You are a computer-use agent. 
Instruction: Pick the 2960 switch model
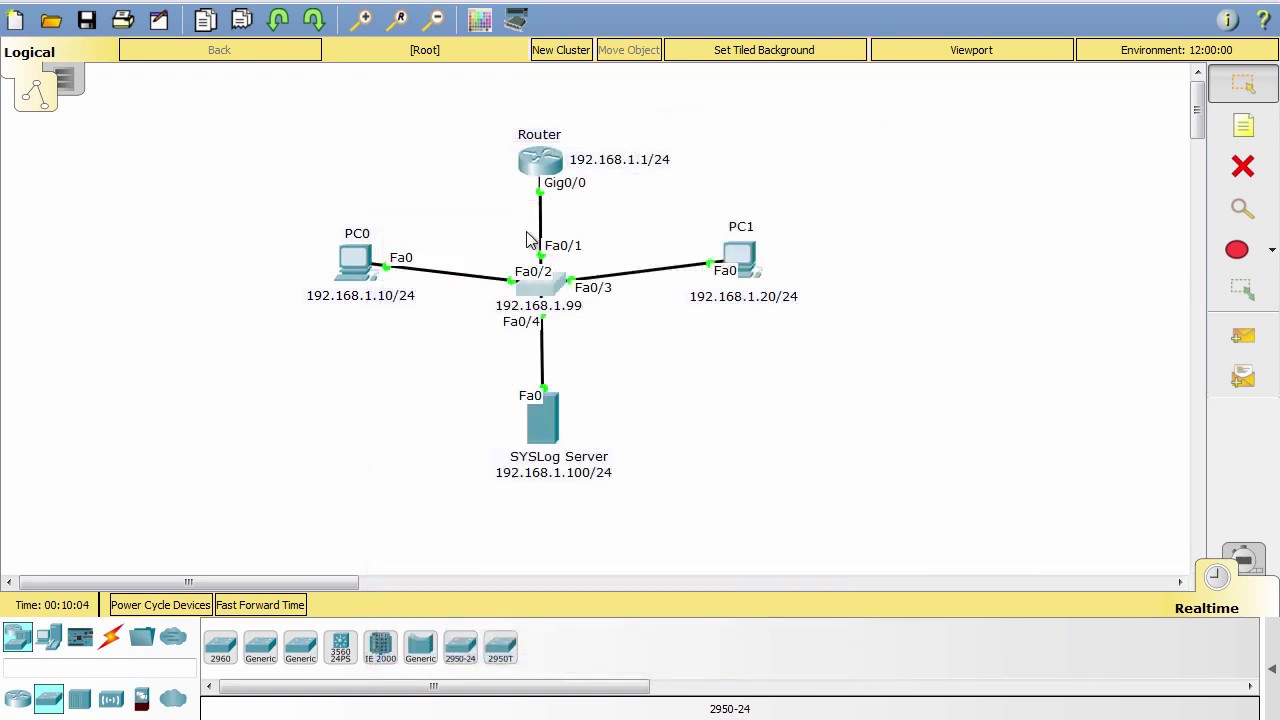click(x=220, y=647)
